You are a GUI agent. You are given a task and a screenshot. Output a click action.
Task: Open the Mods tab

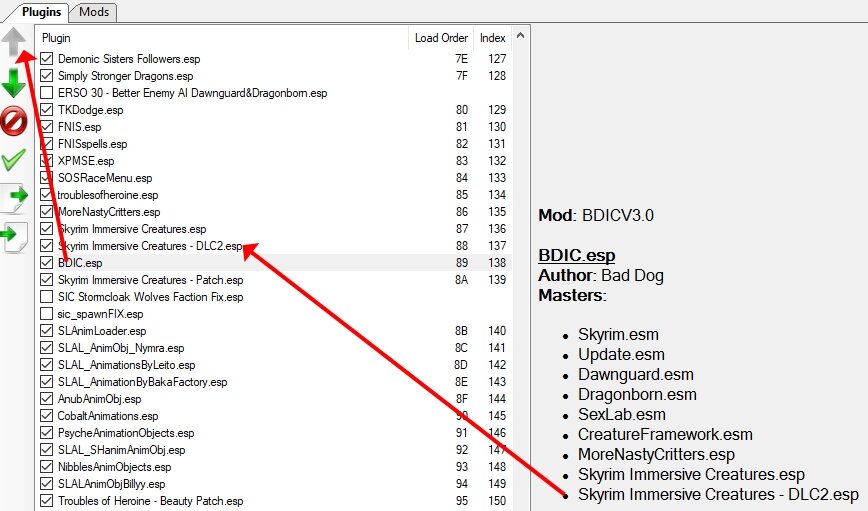[x=94, y=12]
